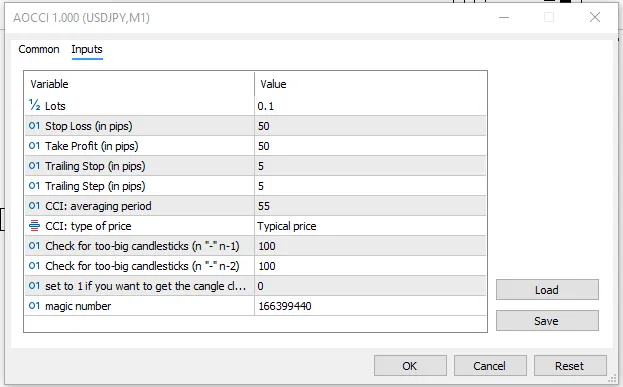Select the CCI: type of price label
Screen dimensions: 623x387
click(88, 226)
